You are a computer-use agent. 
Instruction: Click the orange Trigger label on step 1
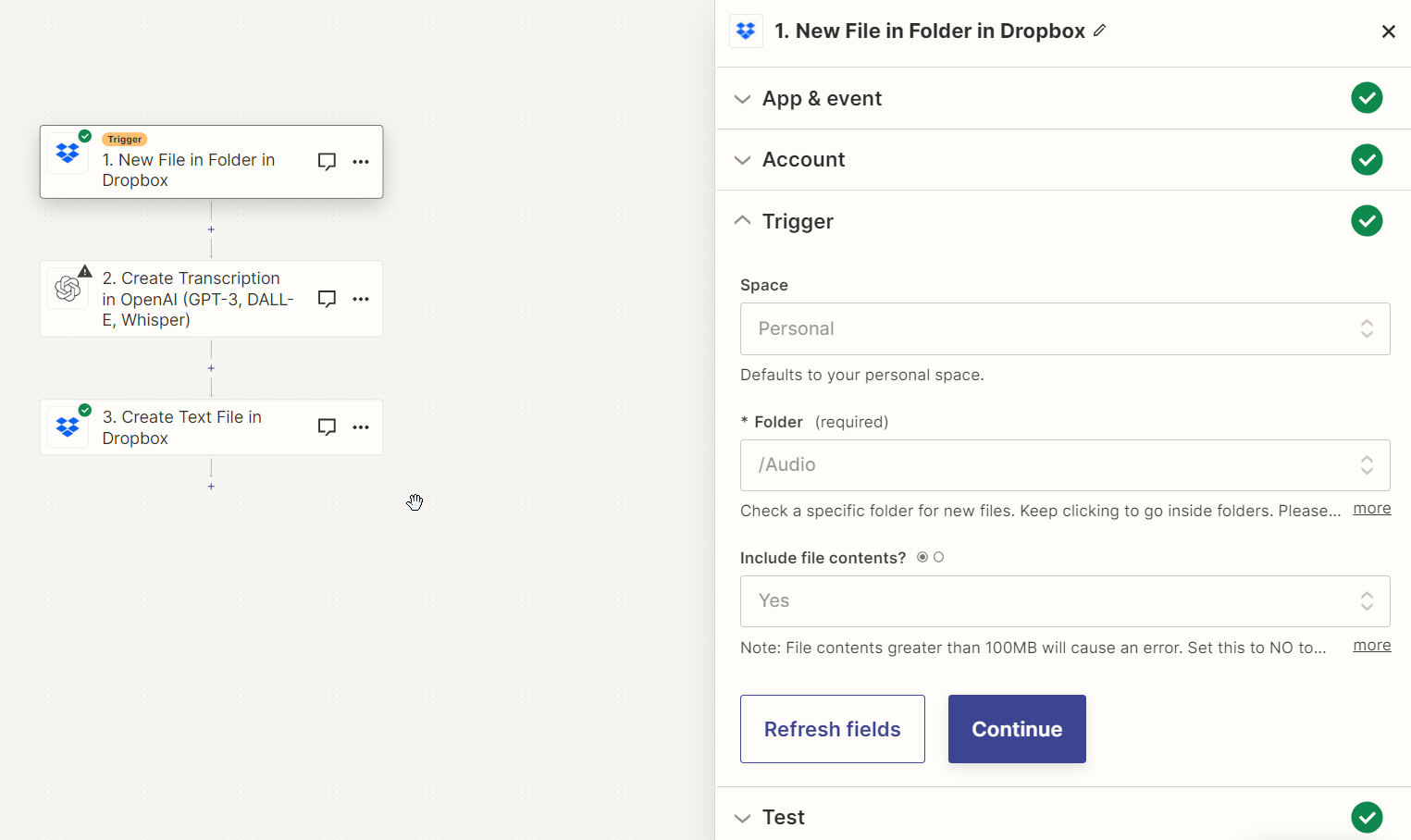coord(125,140)
